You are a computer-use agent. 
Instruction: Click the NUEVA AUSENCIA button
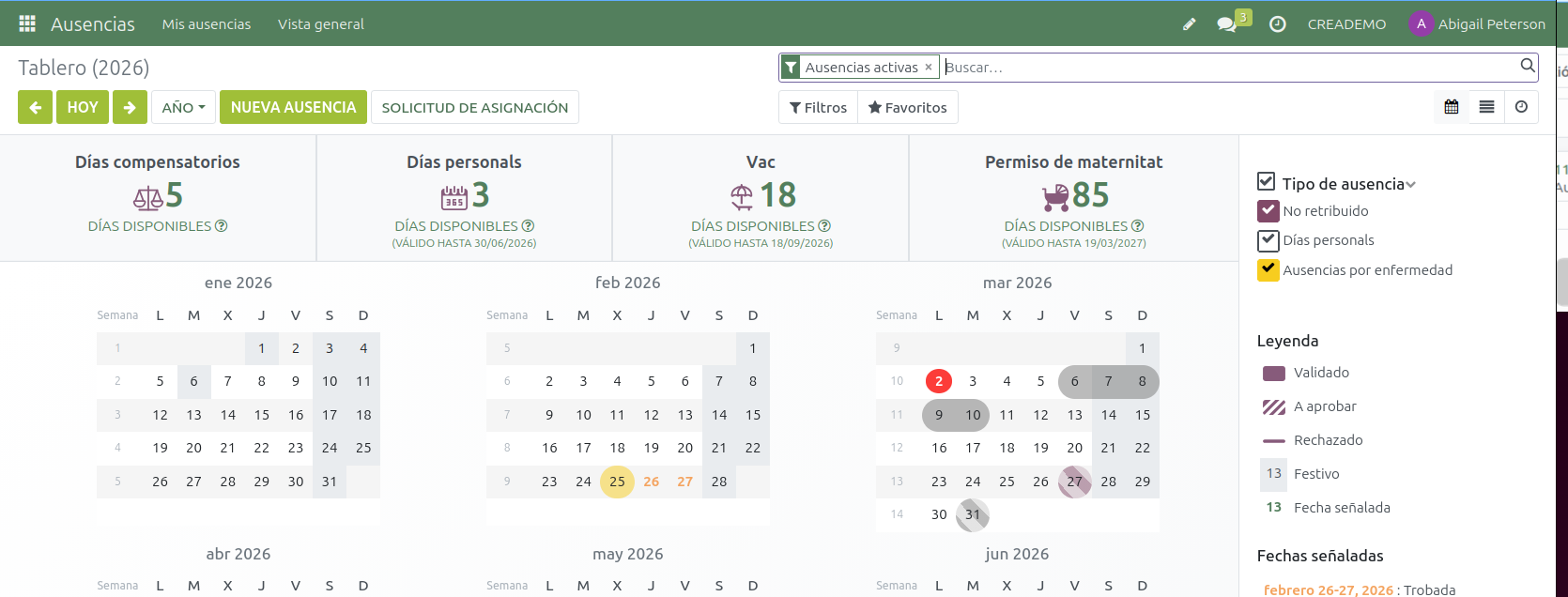pyautogui.click(x=293, y=107)
